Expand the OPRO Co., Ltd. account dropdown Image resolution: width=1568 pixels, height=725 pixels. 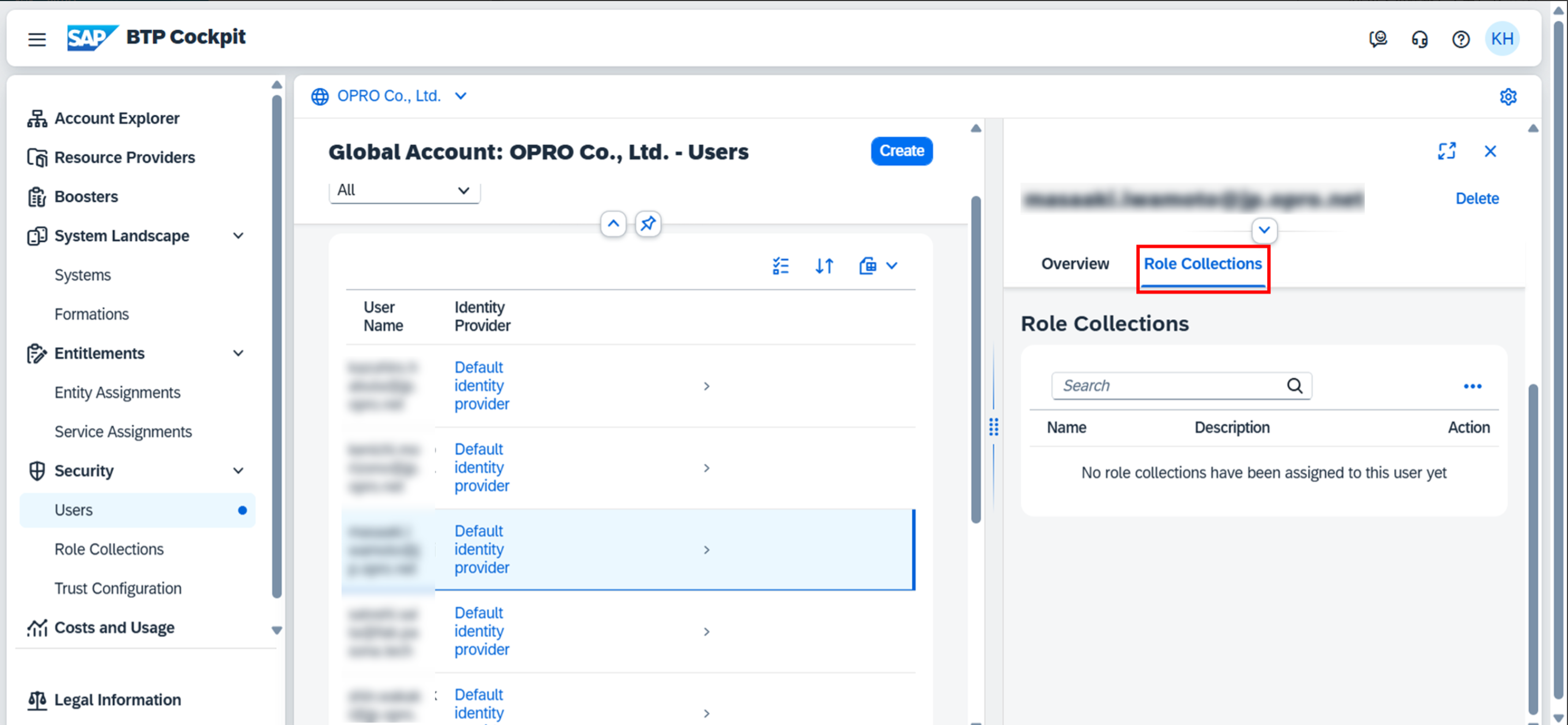[x=461, y=96]
